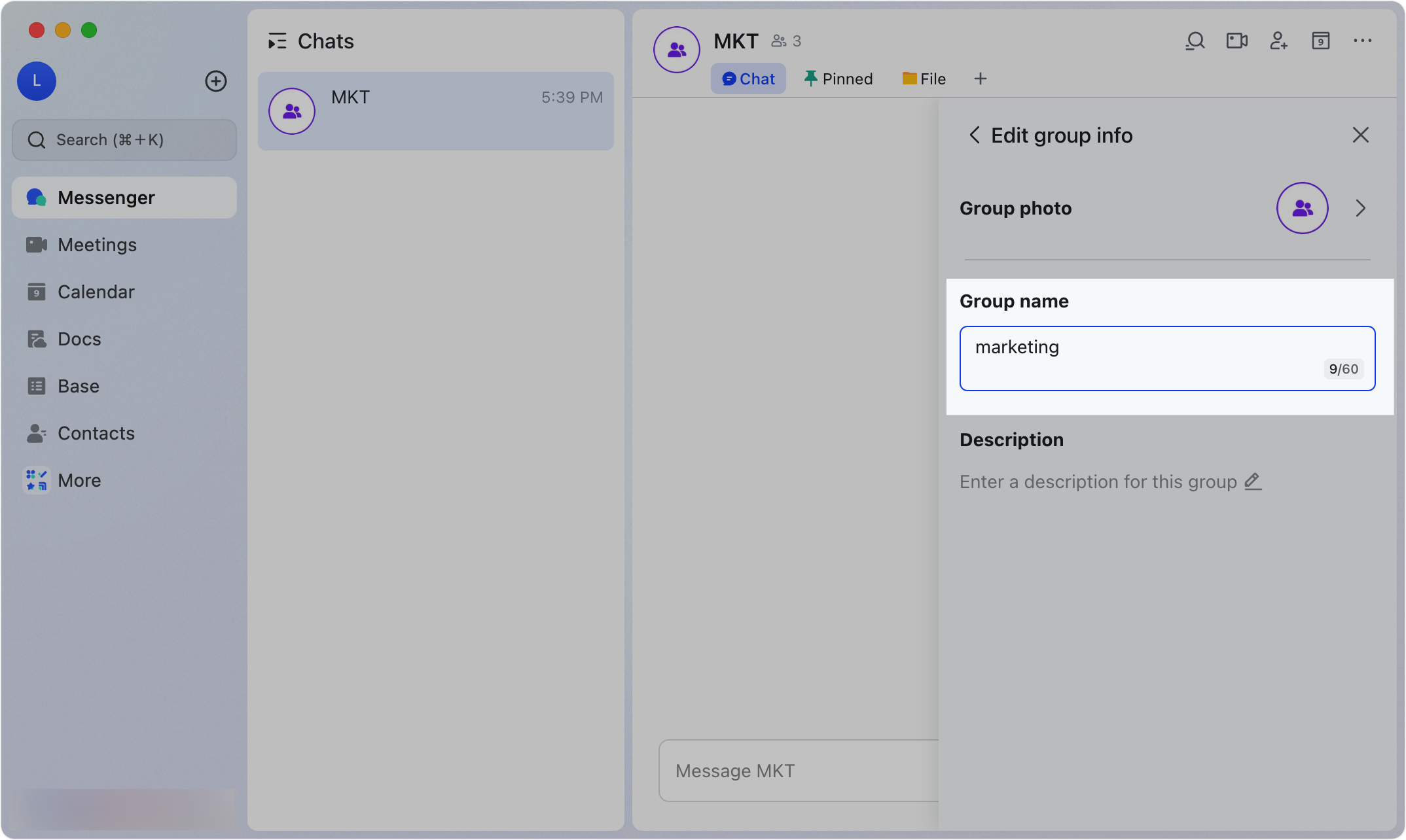Viewport: 1406px width, 840px height.
Task: Open Base in the sidebar
Action: pos(124,386)
